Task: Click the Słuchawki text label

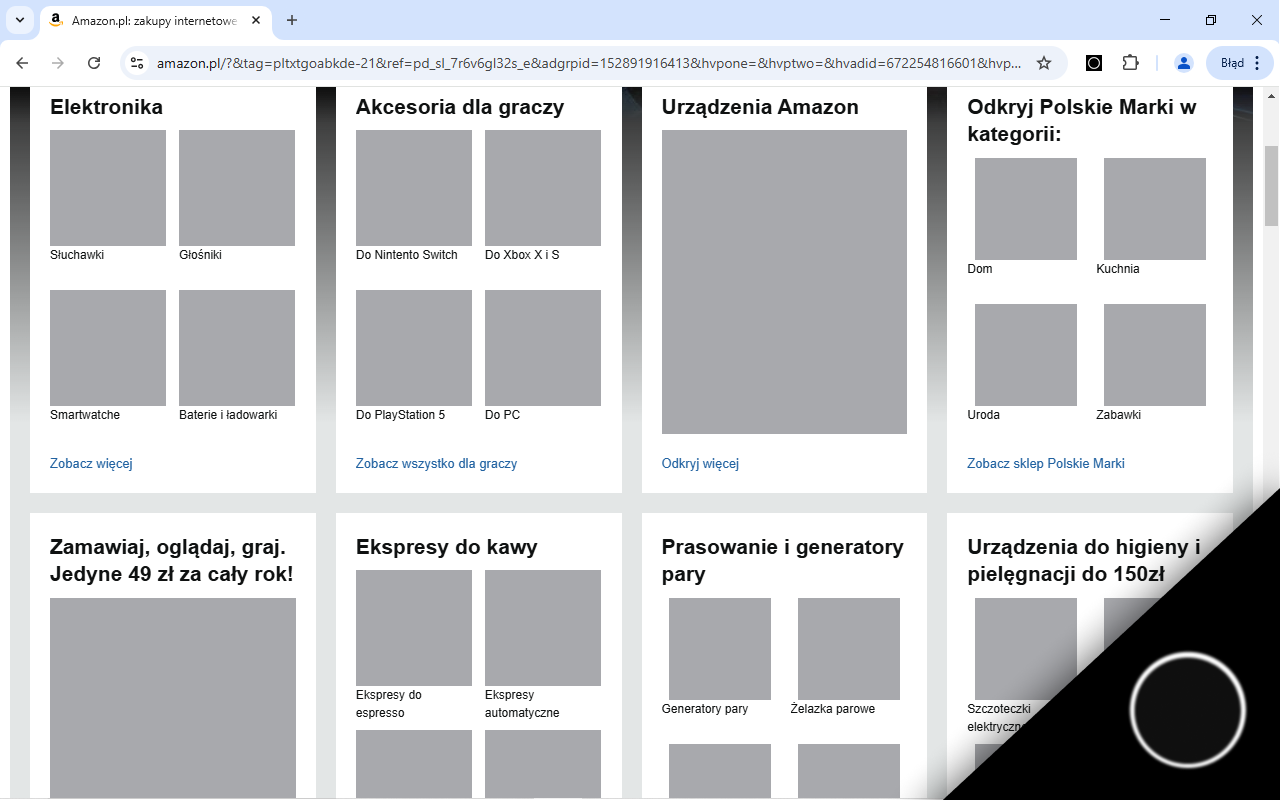Action: click(x=77, y=255)
